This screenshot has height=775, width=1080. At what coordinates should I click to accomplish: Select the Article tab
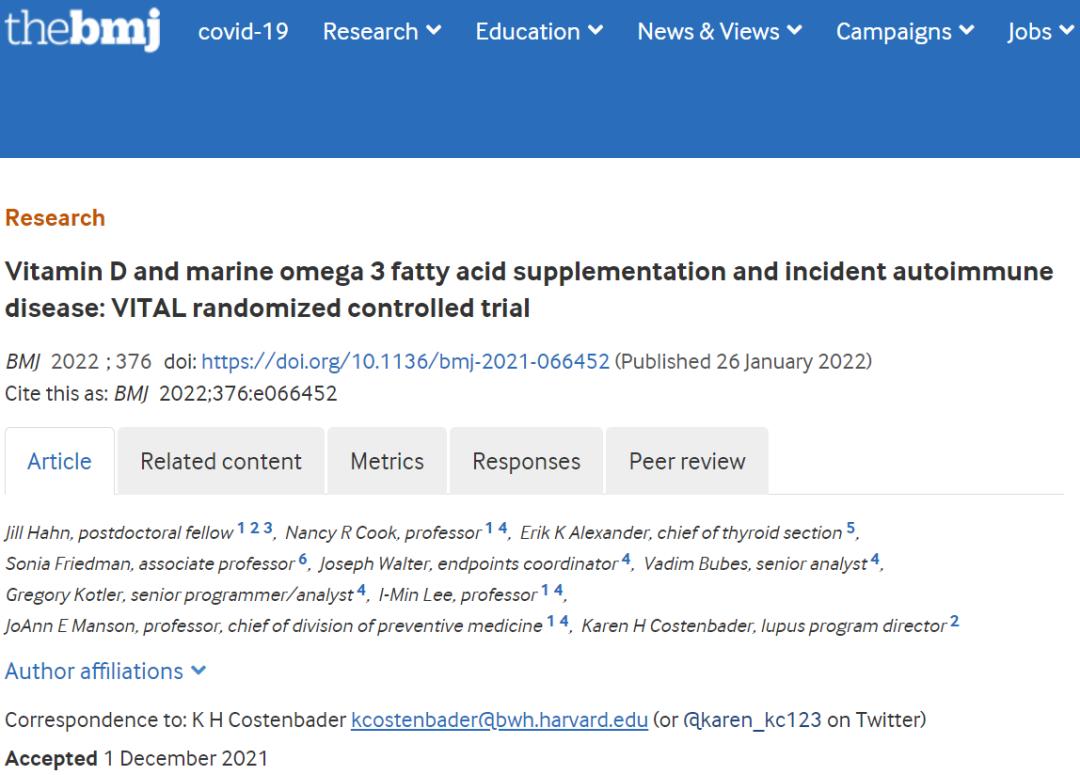pyautogui.click(x=59, y=461)
